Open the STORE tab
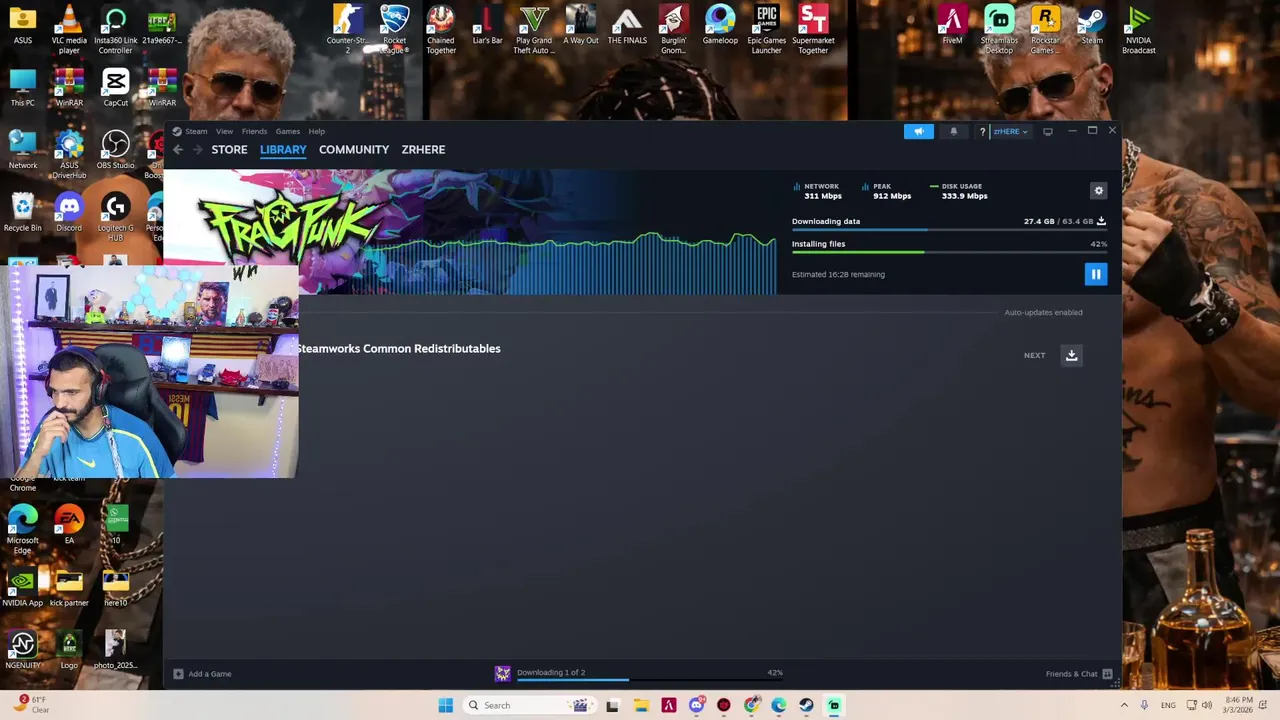Screen dimensions: 1280x720 coord(229,150)
